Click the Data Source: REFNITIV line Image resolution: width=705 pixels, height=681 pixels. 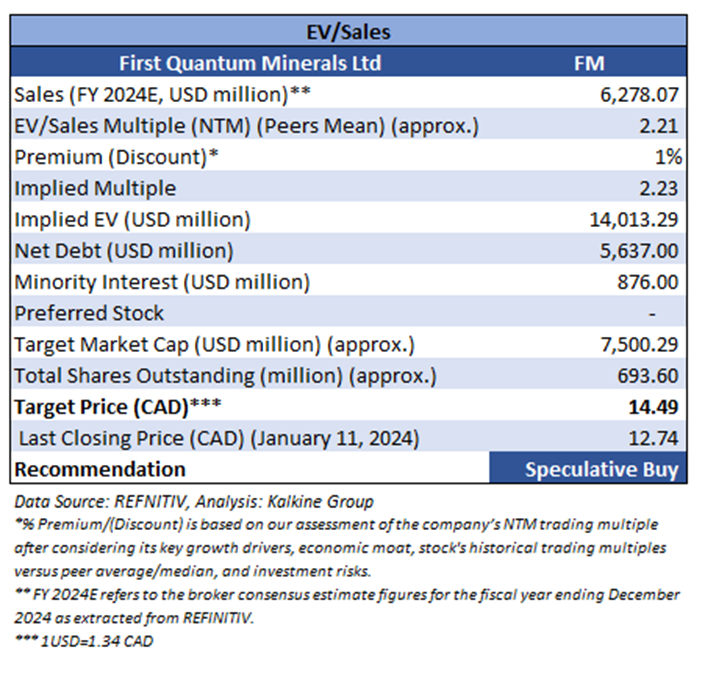(194, 502)
